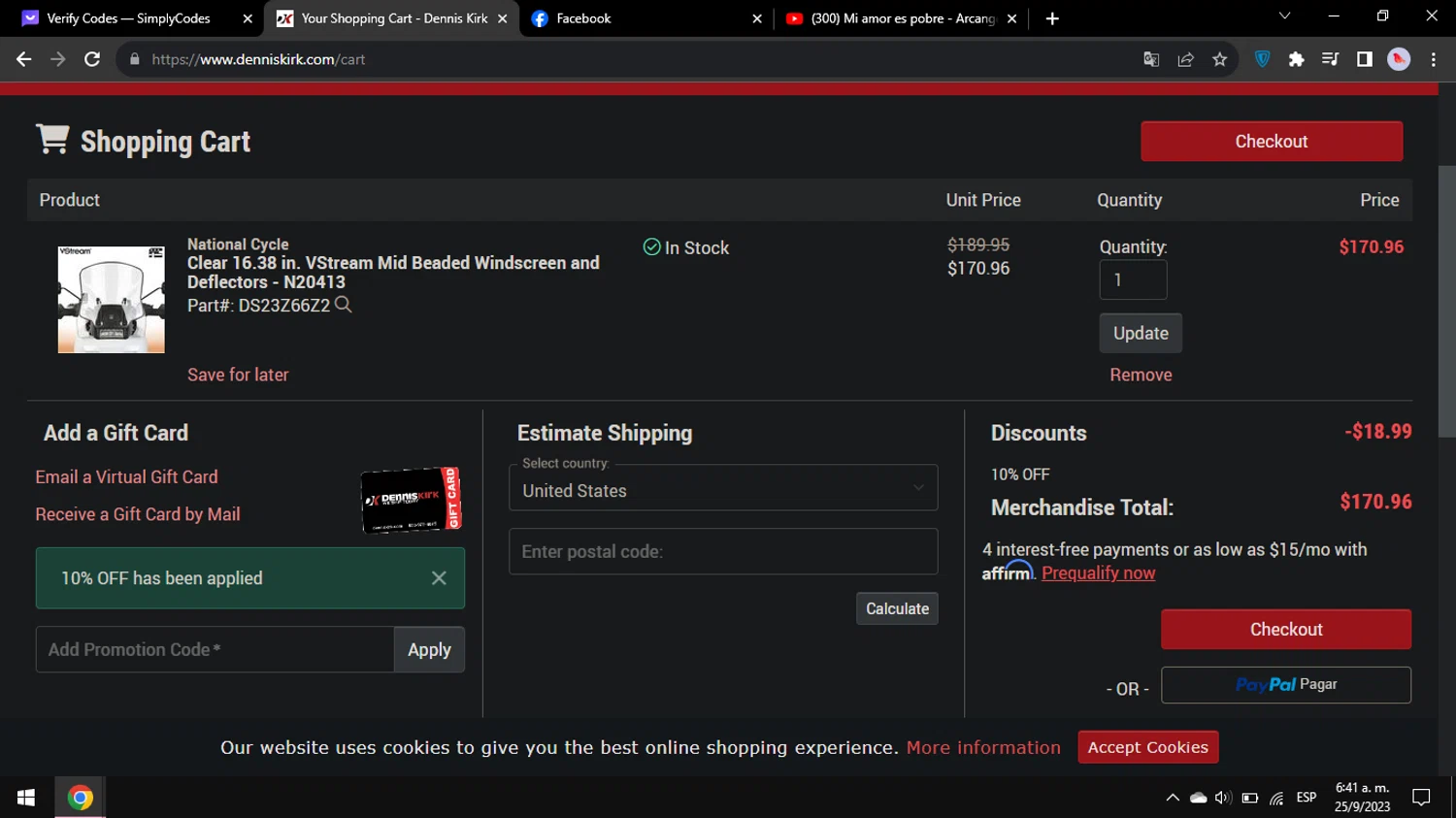Click the windscreen product thumbnail
Image resolution: width=1456 pixels, height=818 pixels.
[x=112, y=300]
